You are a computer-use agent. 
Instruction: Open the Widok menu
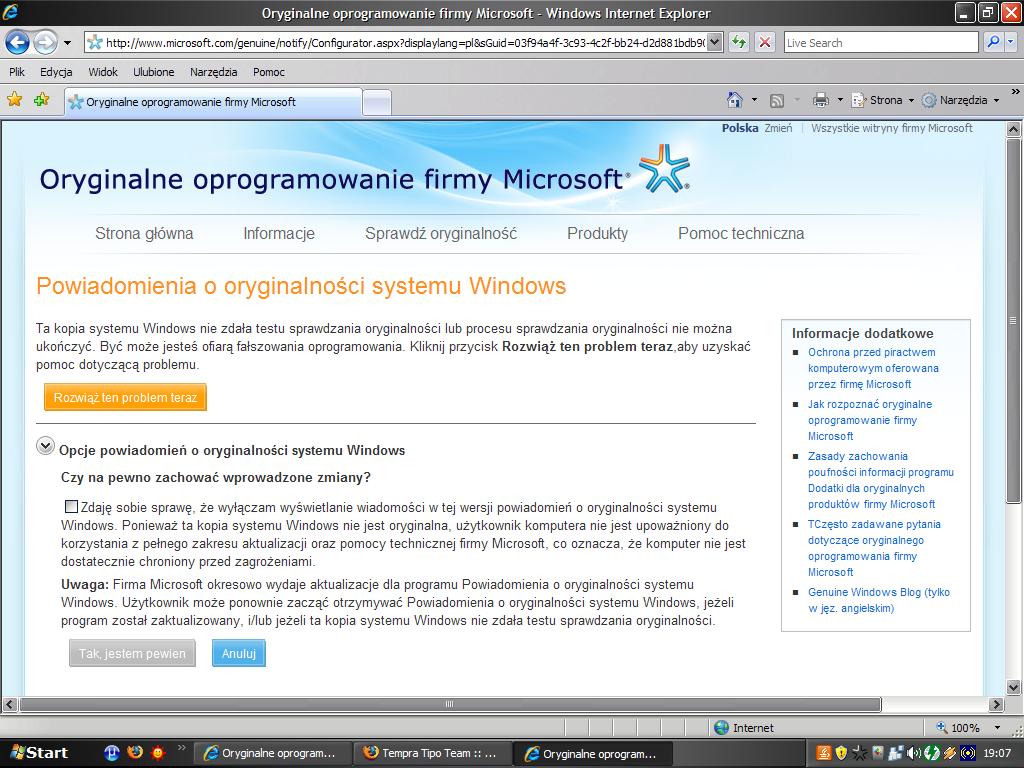pos(103,72)
